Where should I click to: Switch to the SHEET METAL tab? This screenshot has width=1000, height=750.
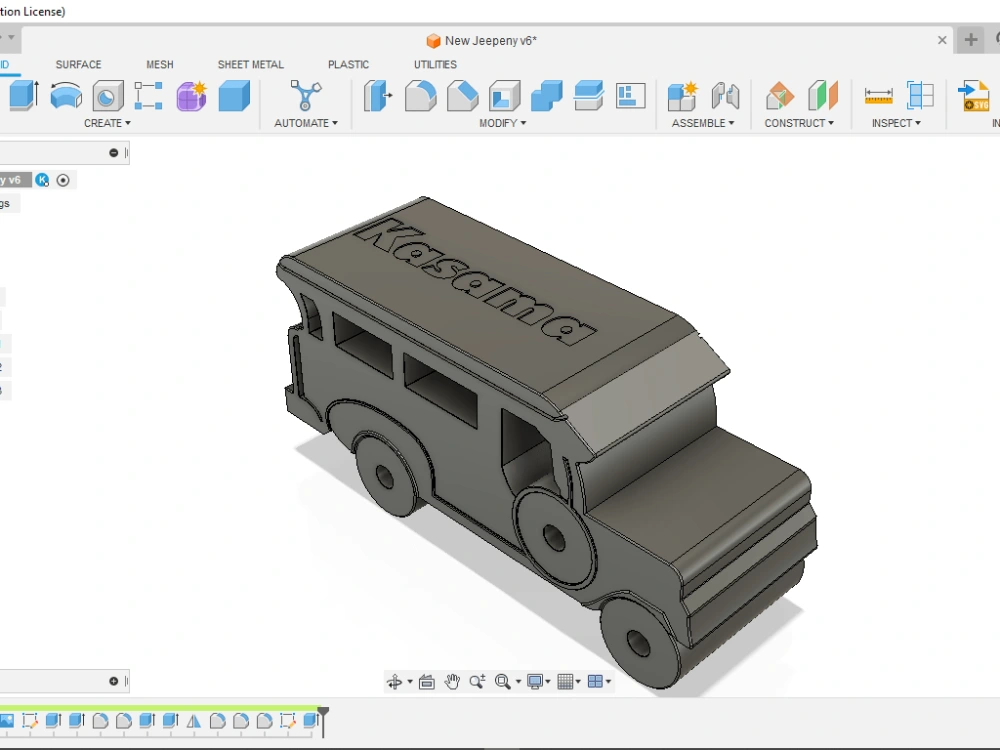pyautogui.click(x=251, y=64)
